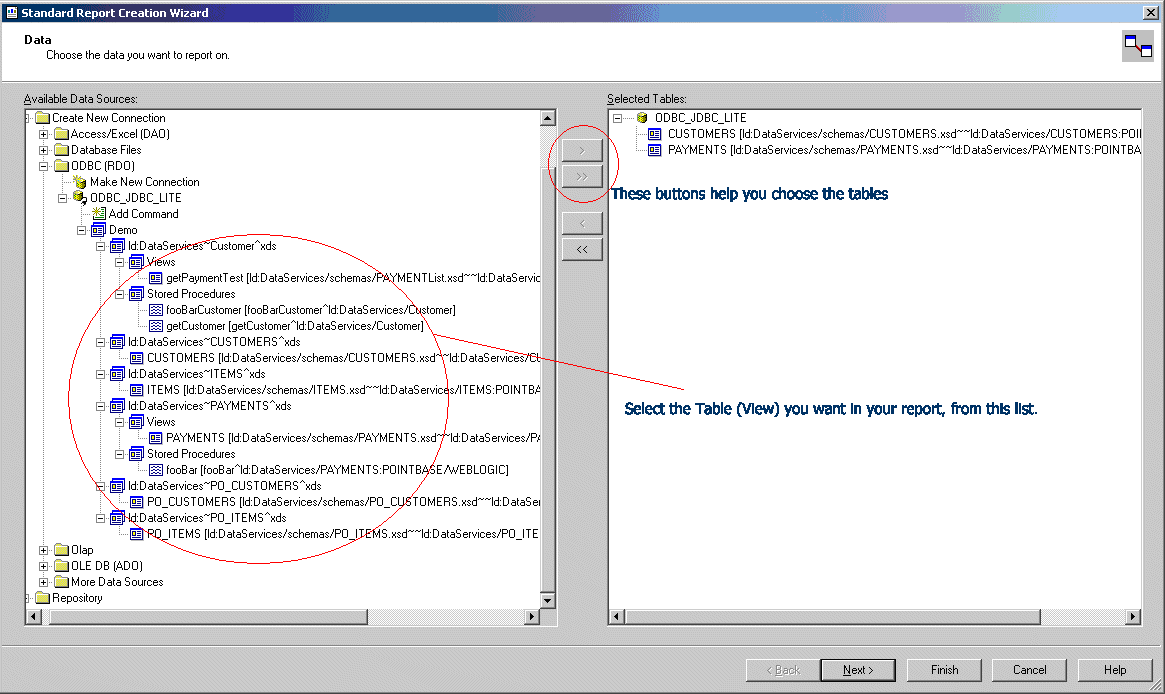Viewport: 1165px width, 694px height.
Task: Click the getPaymentTest view icon
Action: coord(156,278)
